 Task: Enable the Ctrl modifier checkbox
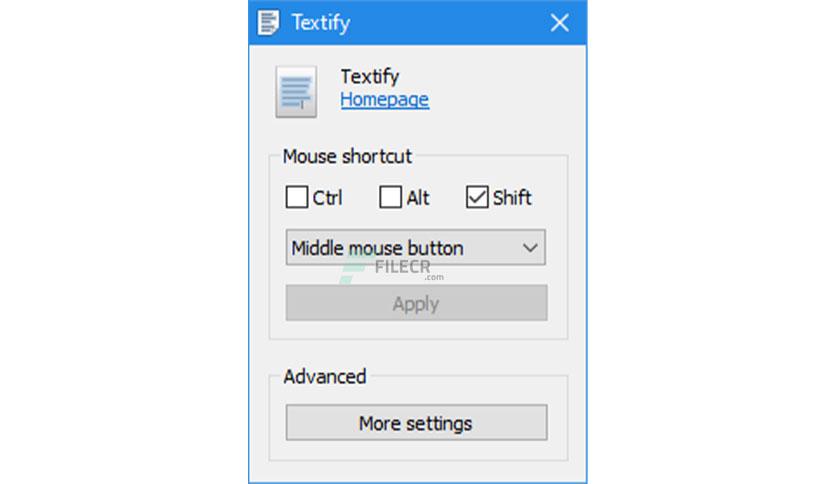point(296,198)
